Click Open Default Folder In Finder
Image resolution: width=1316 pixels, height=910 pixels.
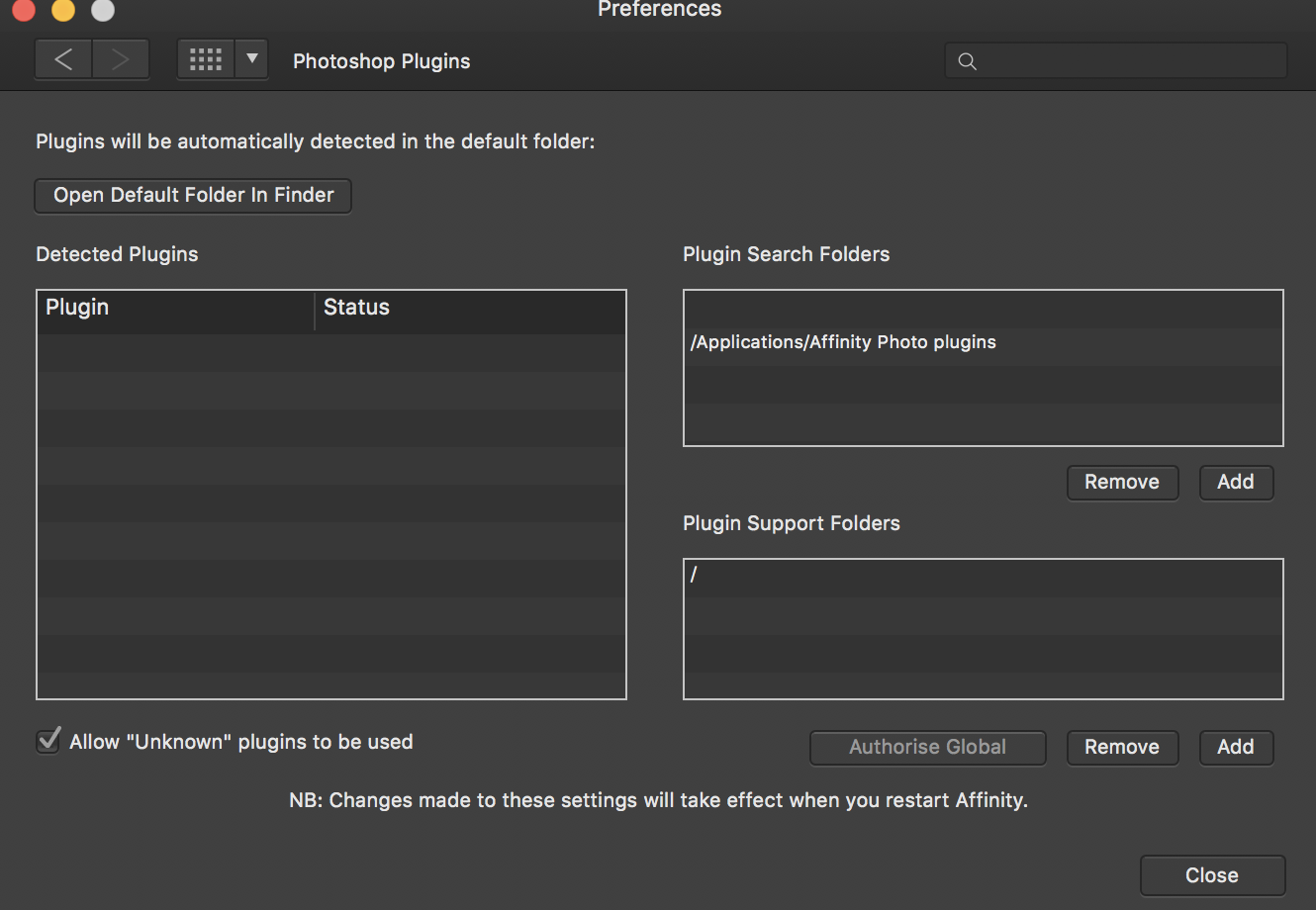[193, 195]
